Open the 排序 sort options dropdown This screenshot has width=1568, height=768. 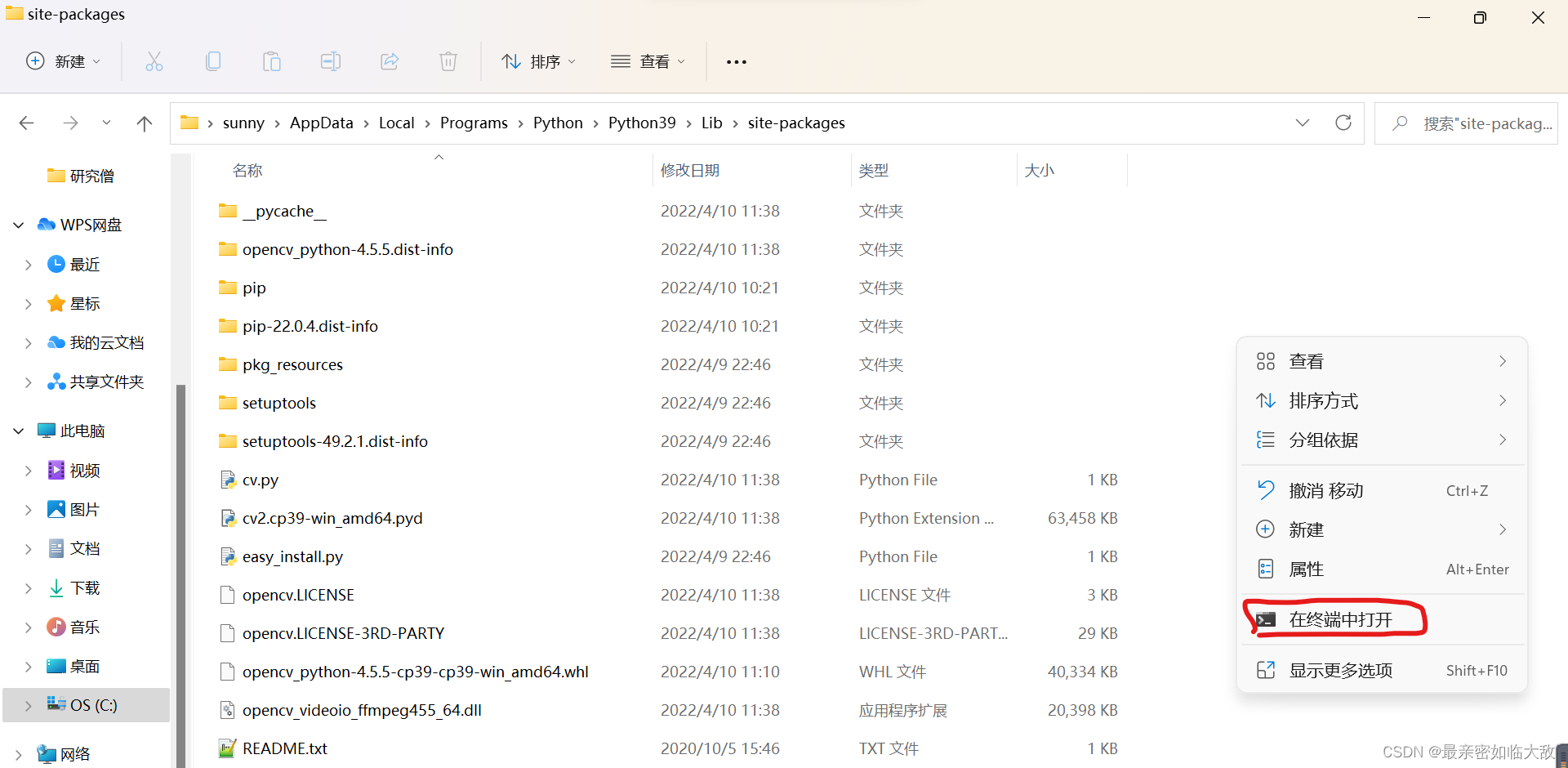click(538, 61)
